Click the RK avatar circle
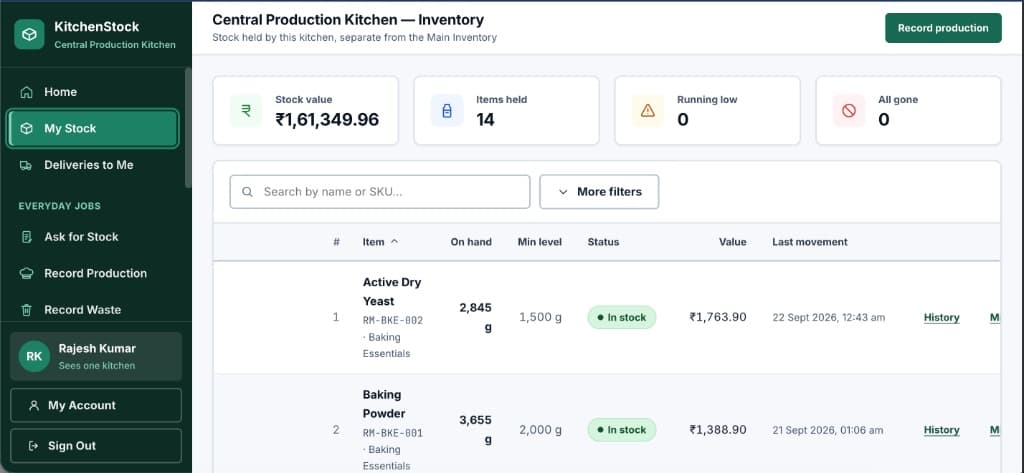The height and width of the screenshot is (473, 1024). pos(34,356)
